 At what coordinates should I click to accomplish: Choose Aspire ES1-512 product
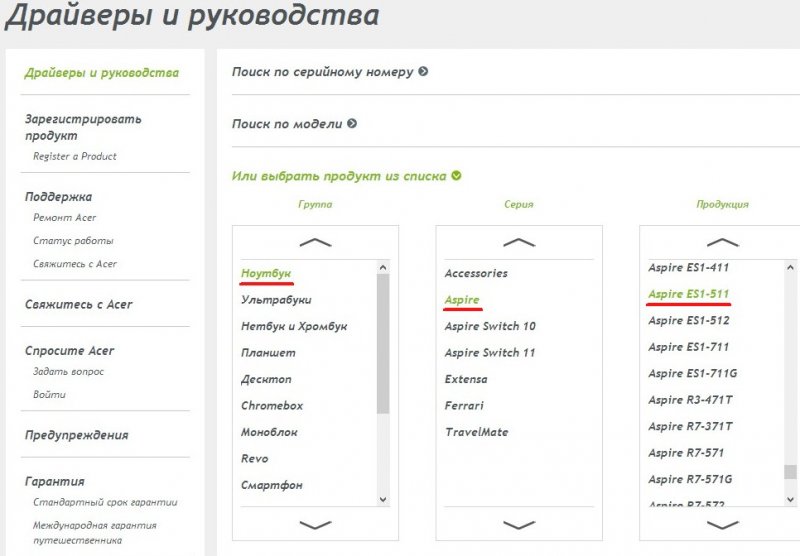tap(688, 321)
